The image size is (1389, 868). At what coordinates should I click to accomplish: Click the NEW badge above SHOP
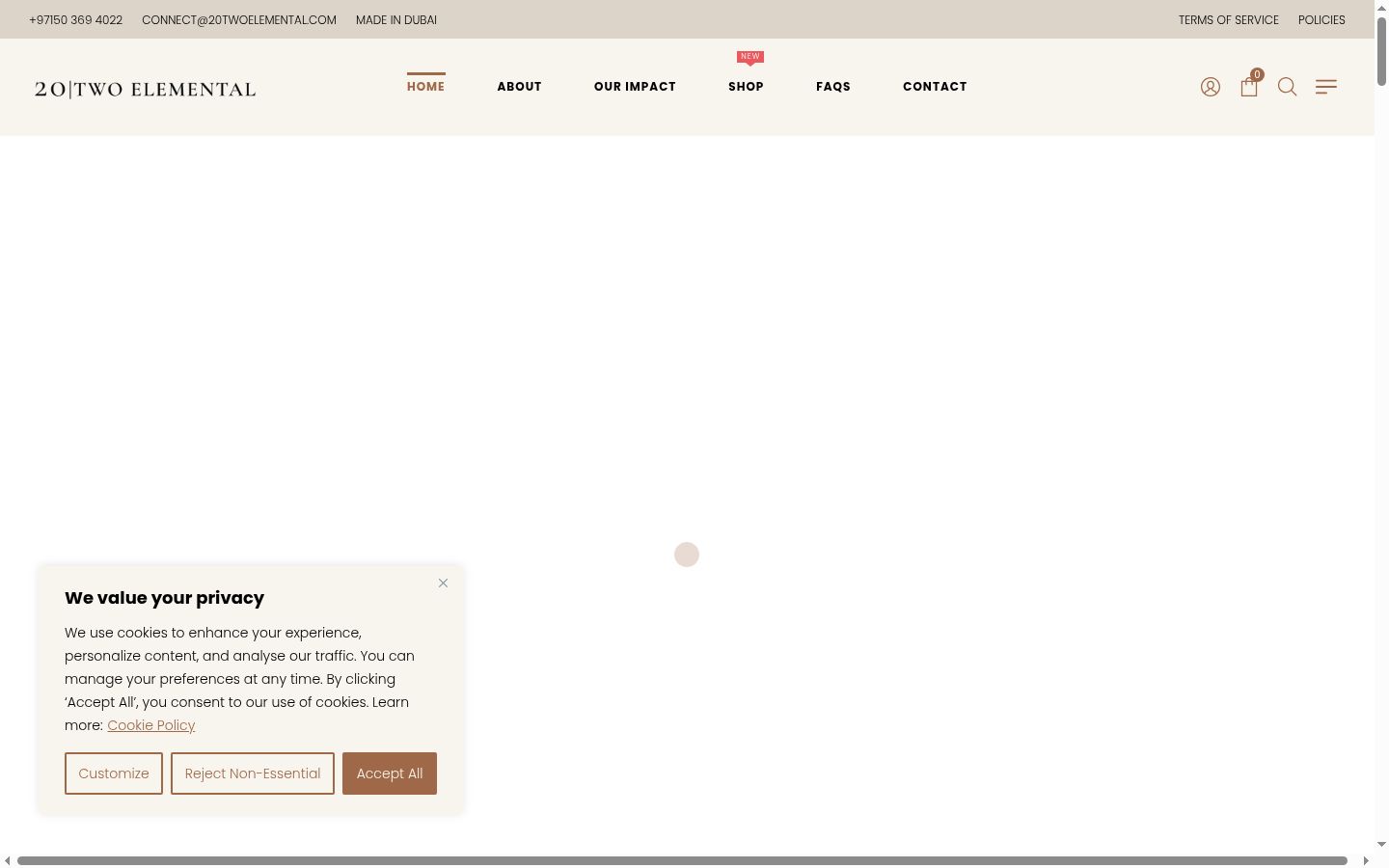(750, 57)
